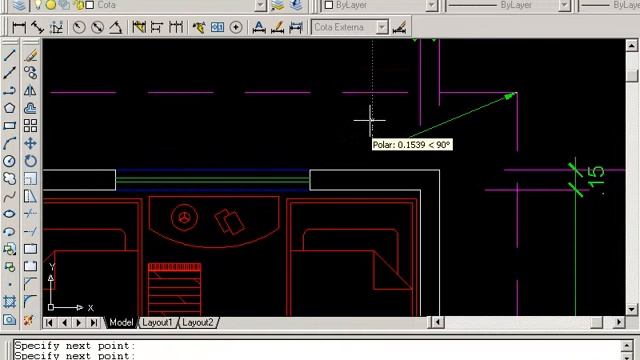Select the Rectangle draw tool

9,126
